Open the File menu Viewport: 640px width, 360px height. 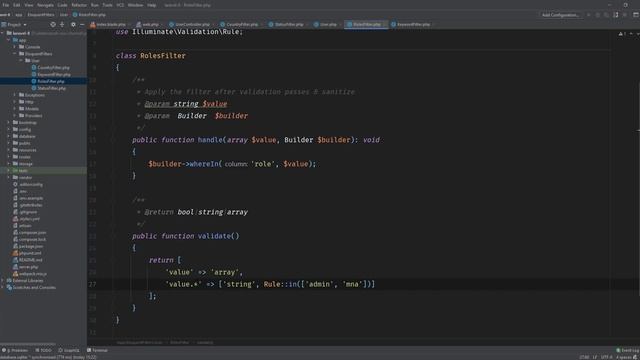point(6,5)
